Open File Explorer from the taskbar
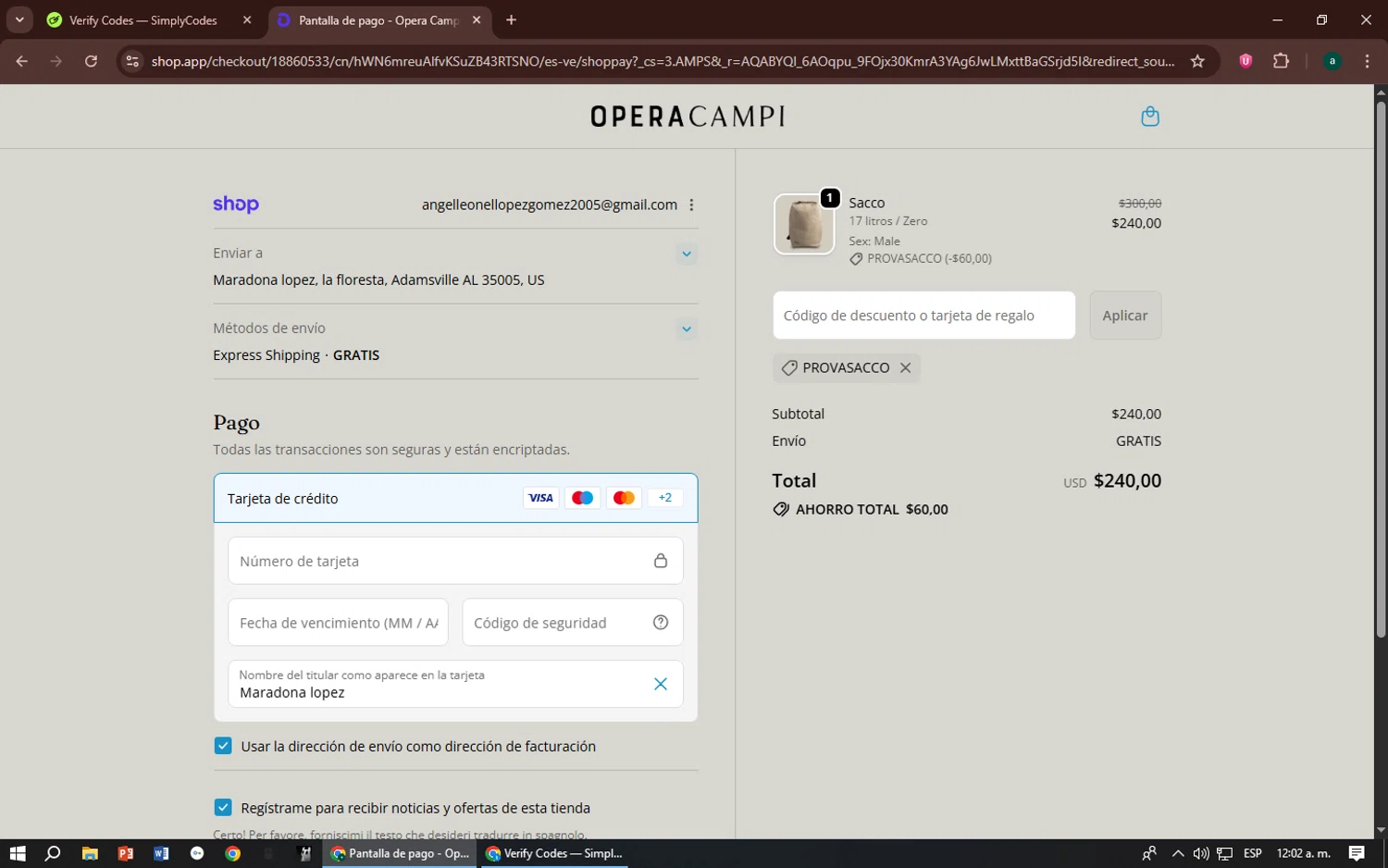The image size is (1388, 868). (x=90, y=853)
